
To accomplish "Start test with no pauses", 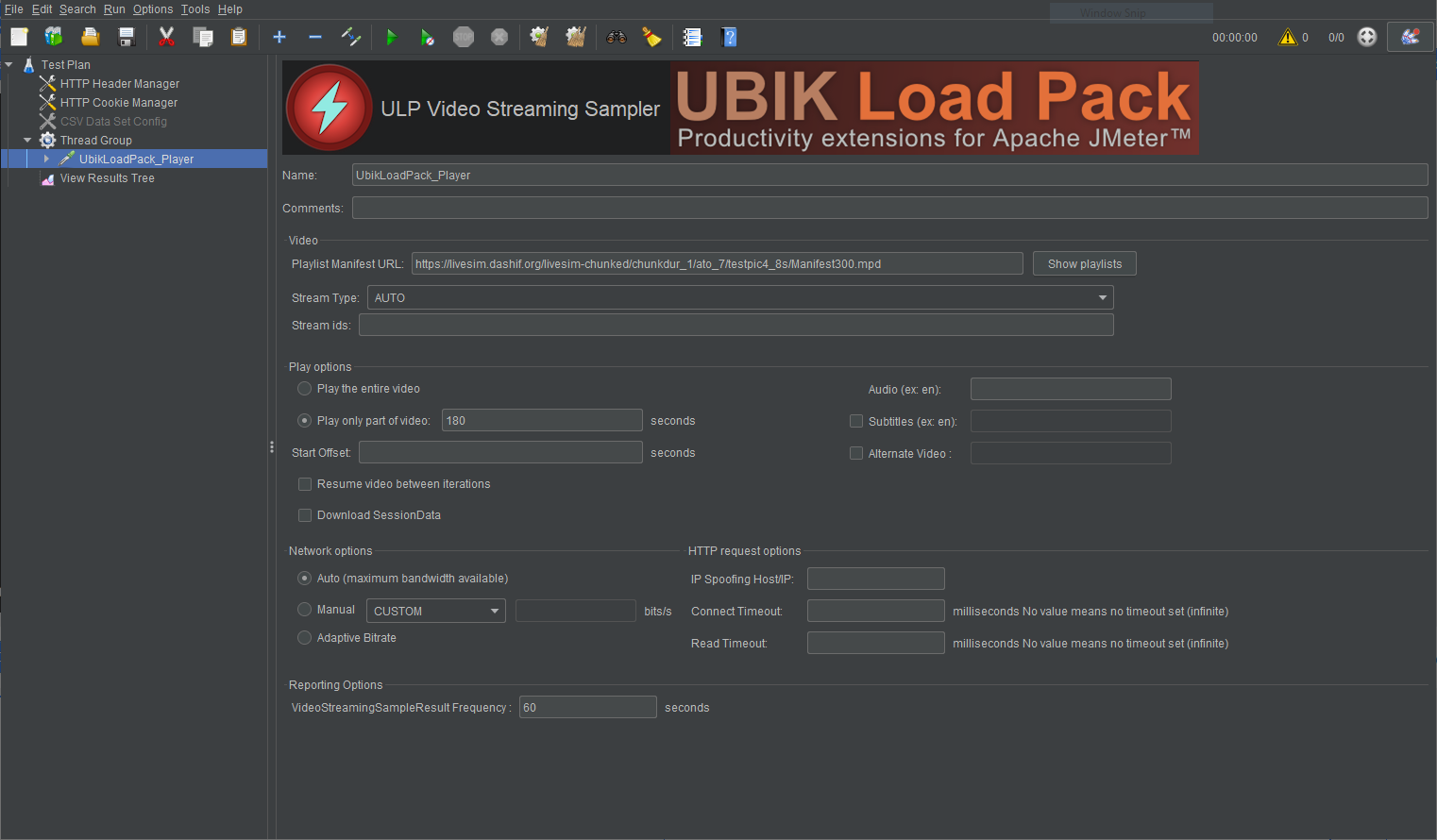I will pyautogui.click(x=428, y=37).
